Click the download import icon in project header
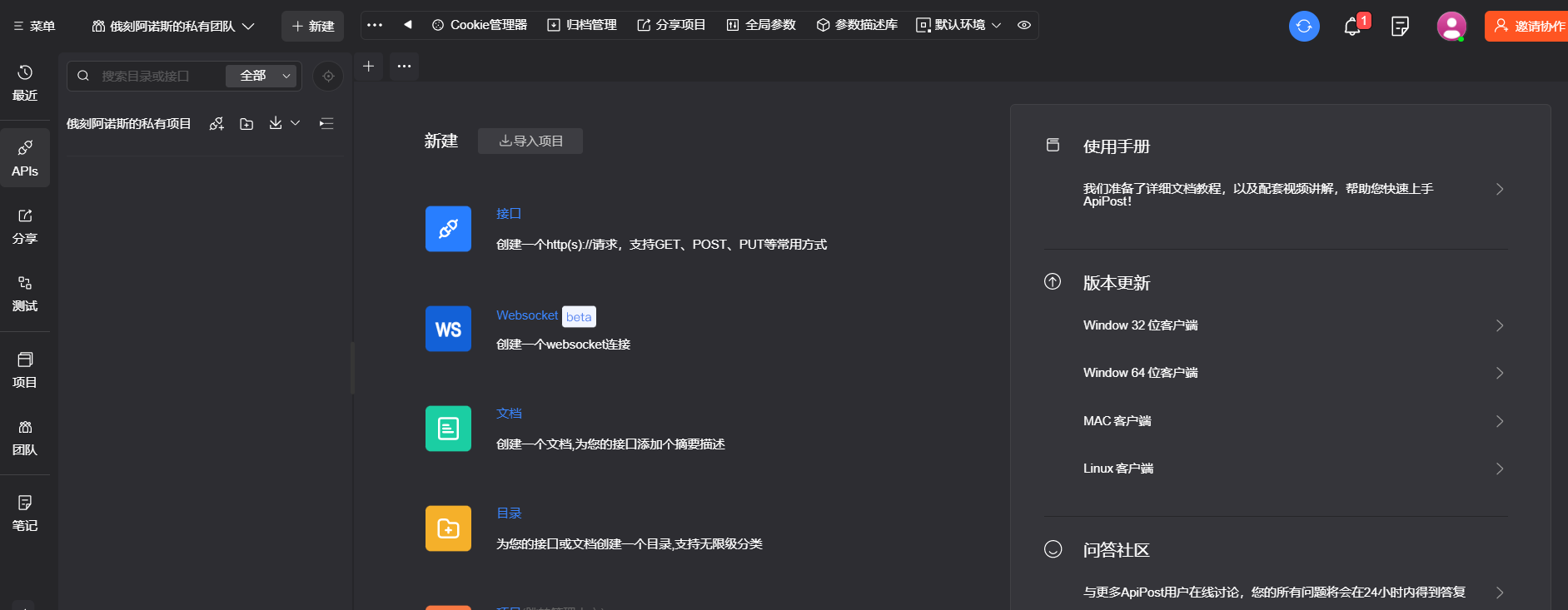 (276, 123)
